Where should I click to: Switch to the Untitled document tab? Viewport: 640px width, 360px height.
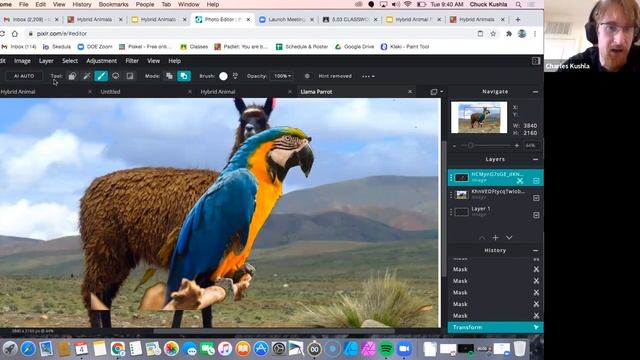coord(111,92)
